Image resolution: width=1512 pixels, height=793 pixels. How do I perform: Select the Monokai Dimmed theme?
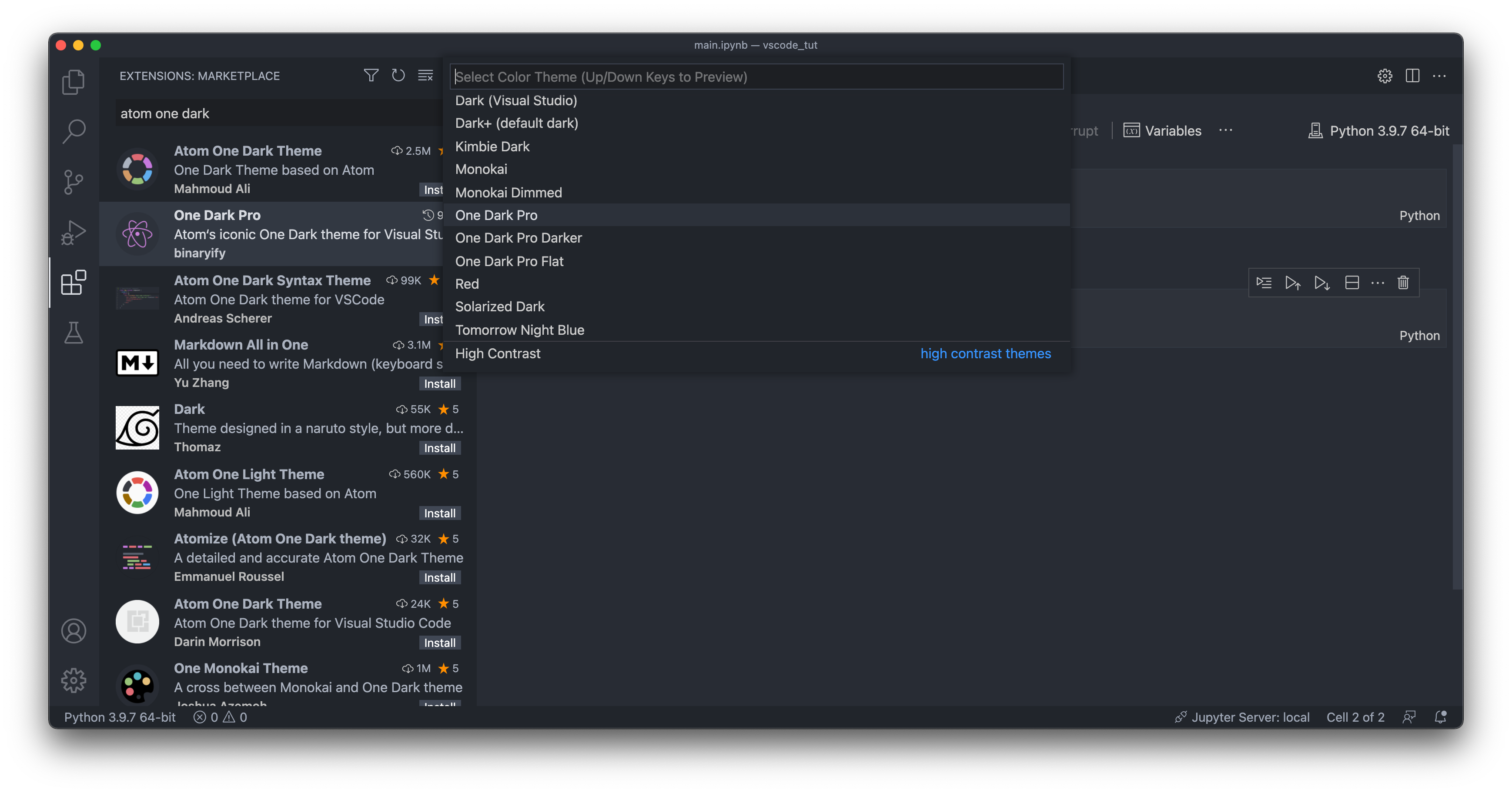click(x=508, y=193)
